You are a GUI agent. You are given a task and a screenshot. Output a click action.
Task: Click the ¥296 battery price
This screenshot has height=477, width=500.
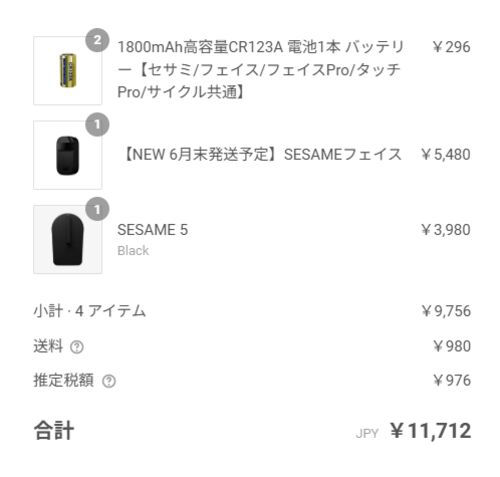click(x=451, y=47)
